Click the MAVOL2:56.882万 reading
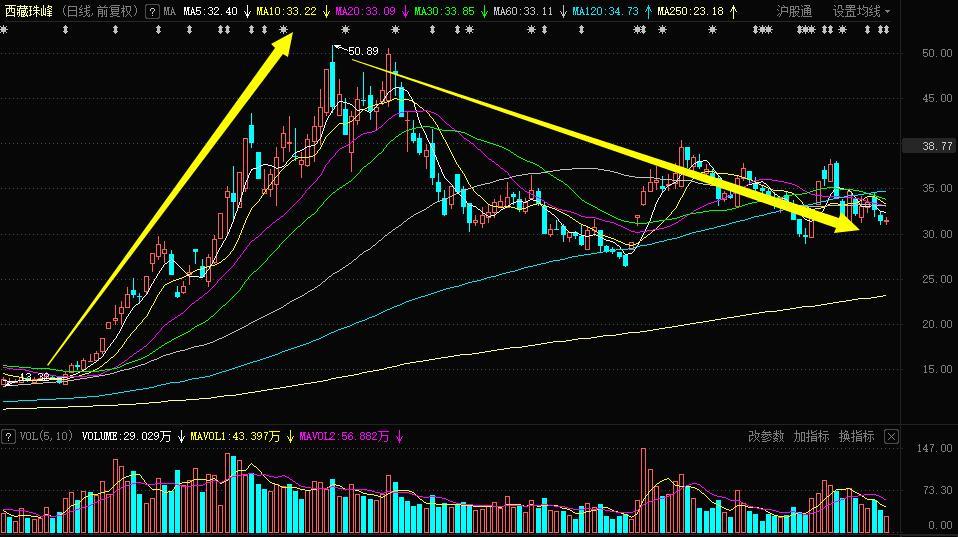The height and width of the screenshot is (537, 958). coord(344,436)
